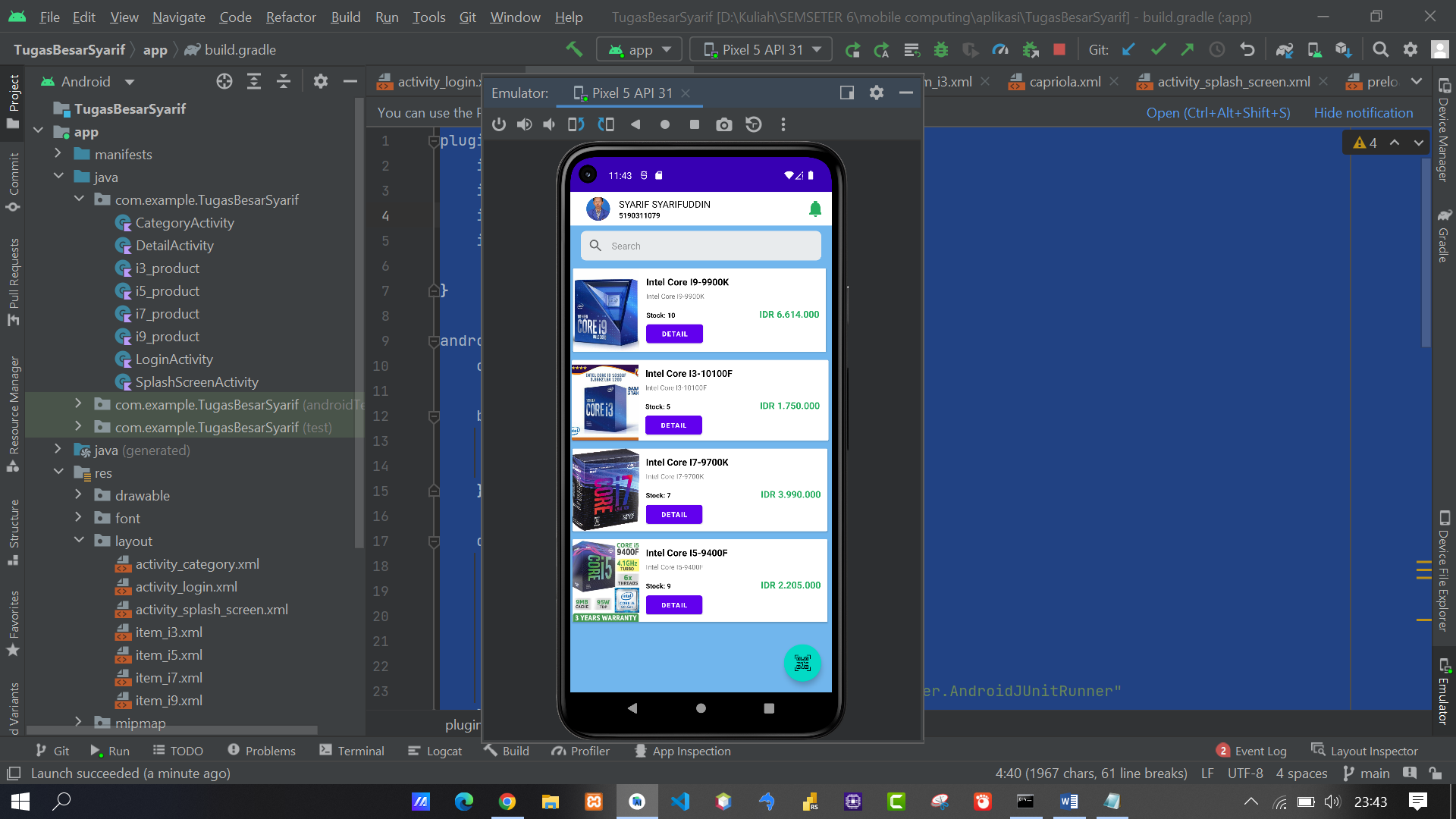The width and height of the screenshot is (1456, 819).
Task: Open Visual Studio Code from taskbar
Action: coord(680,802)
